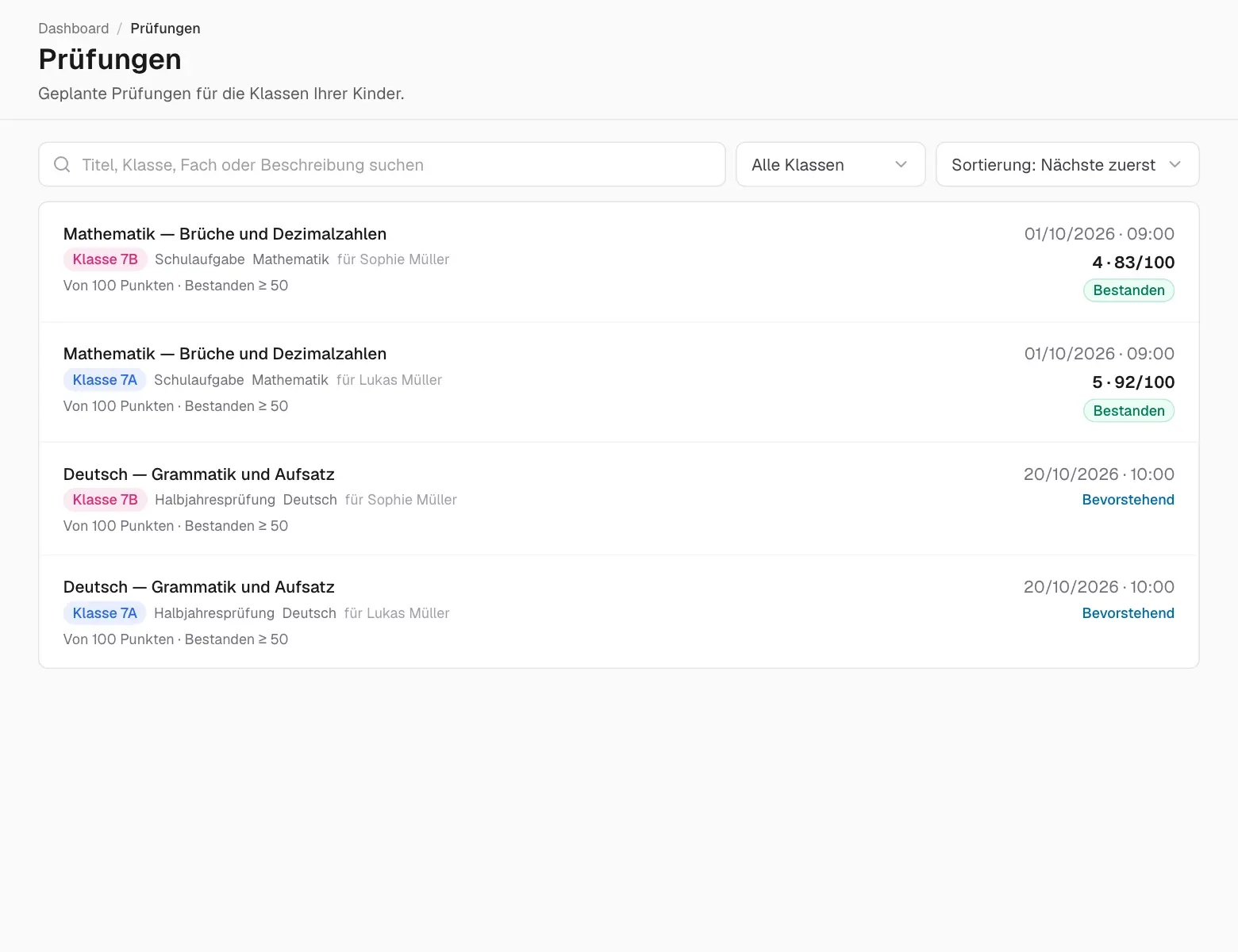The image size is (1238, 952).
Task: Click score 4 · 83/100
Action: click(x=1133, y=263)
